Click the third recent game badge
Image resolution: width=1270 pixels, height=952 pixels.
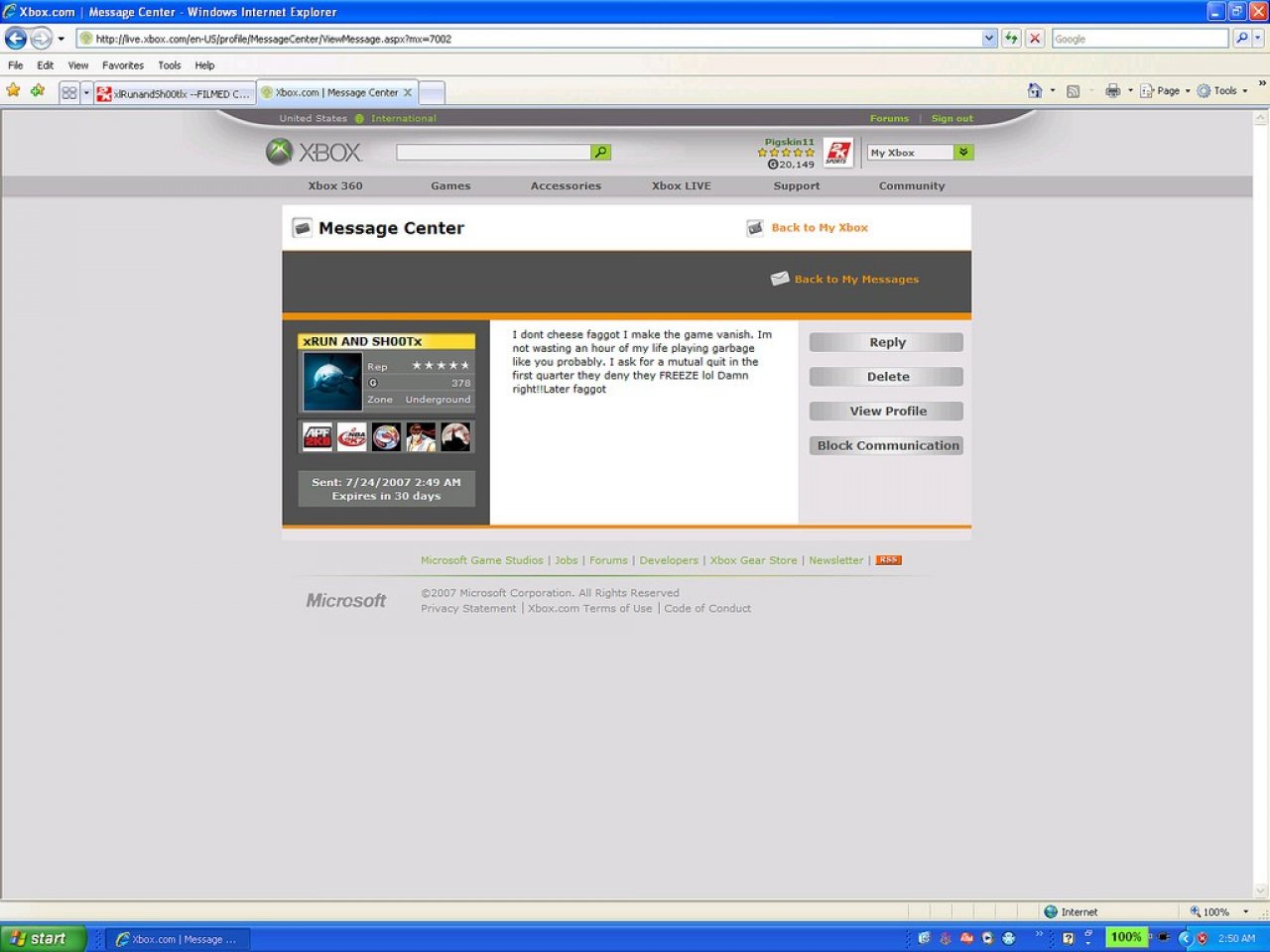386,436
